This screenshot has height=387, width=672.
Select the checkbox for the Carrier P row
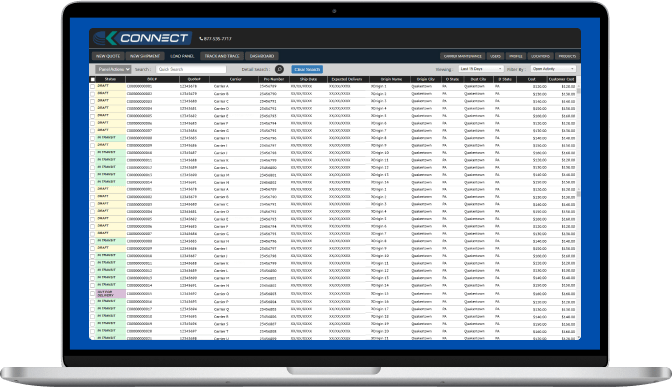coord(92,302)
